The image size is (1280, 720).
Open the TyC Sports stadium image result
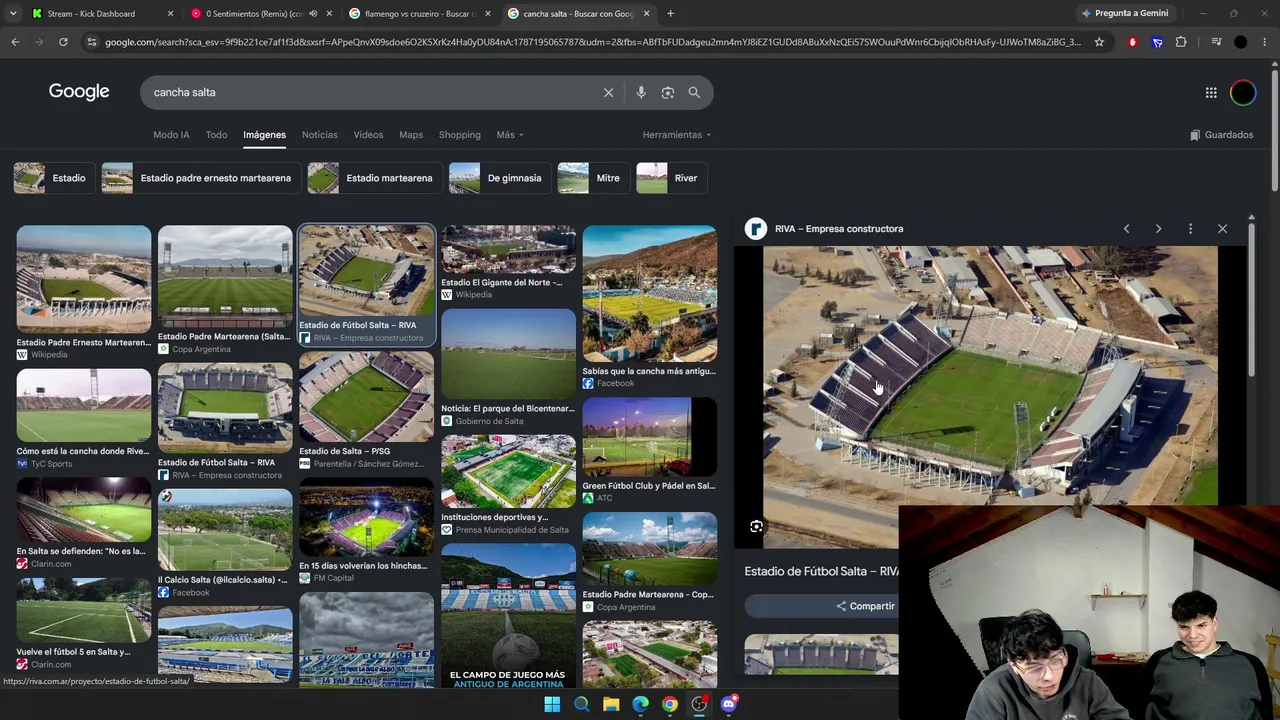[84, 406]
